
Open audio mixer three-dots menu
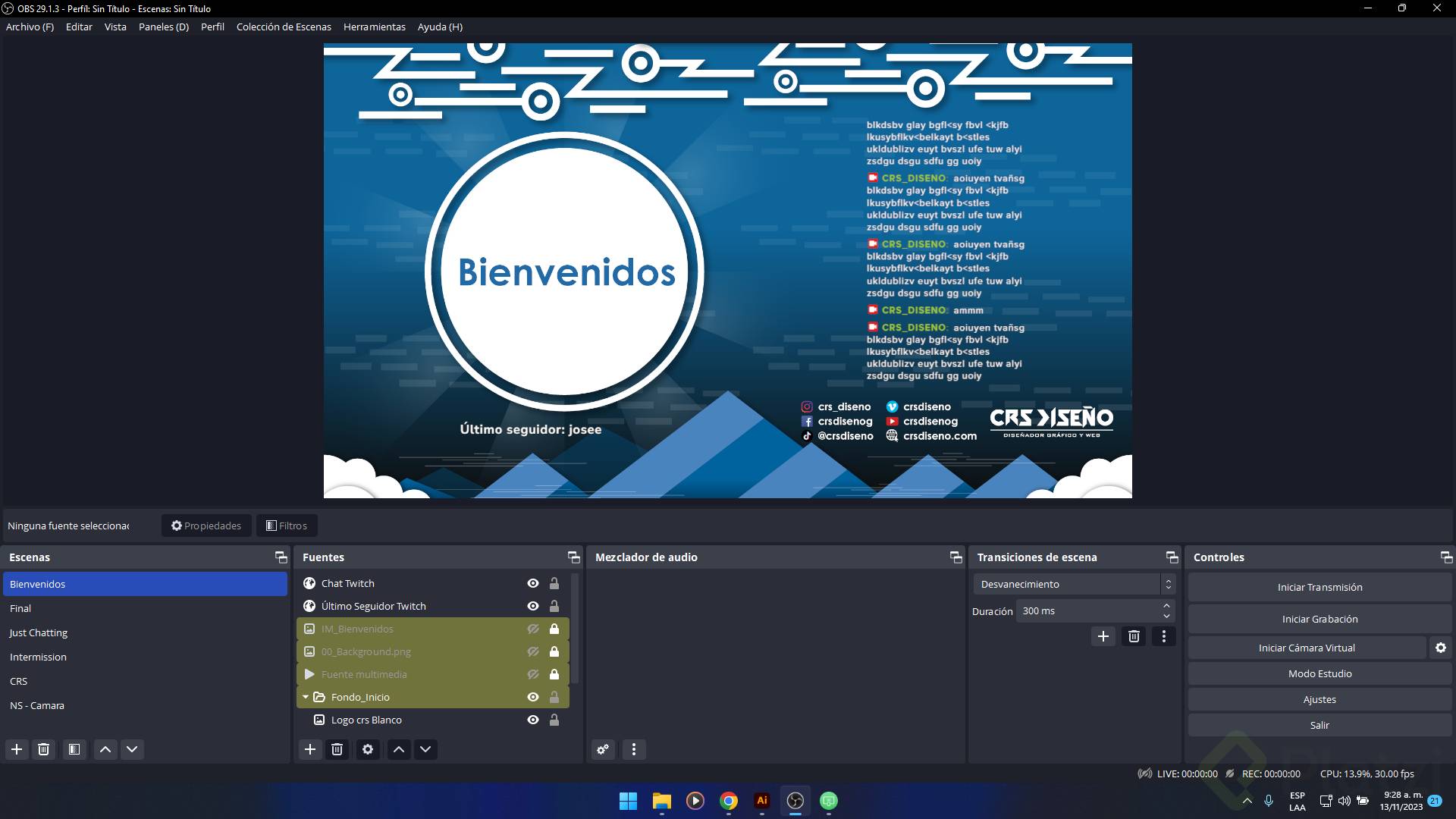tap(634, 749)
